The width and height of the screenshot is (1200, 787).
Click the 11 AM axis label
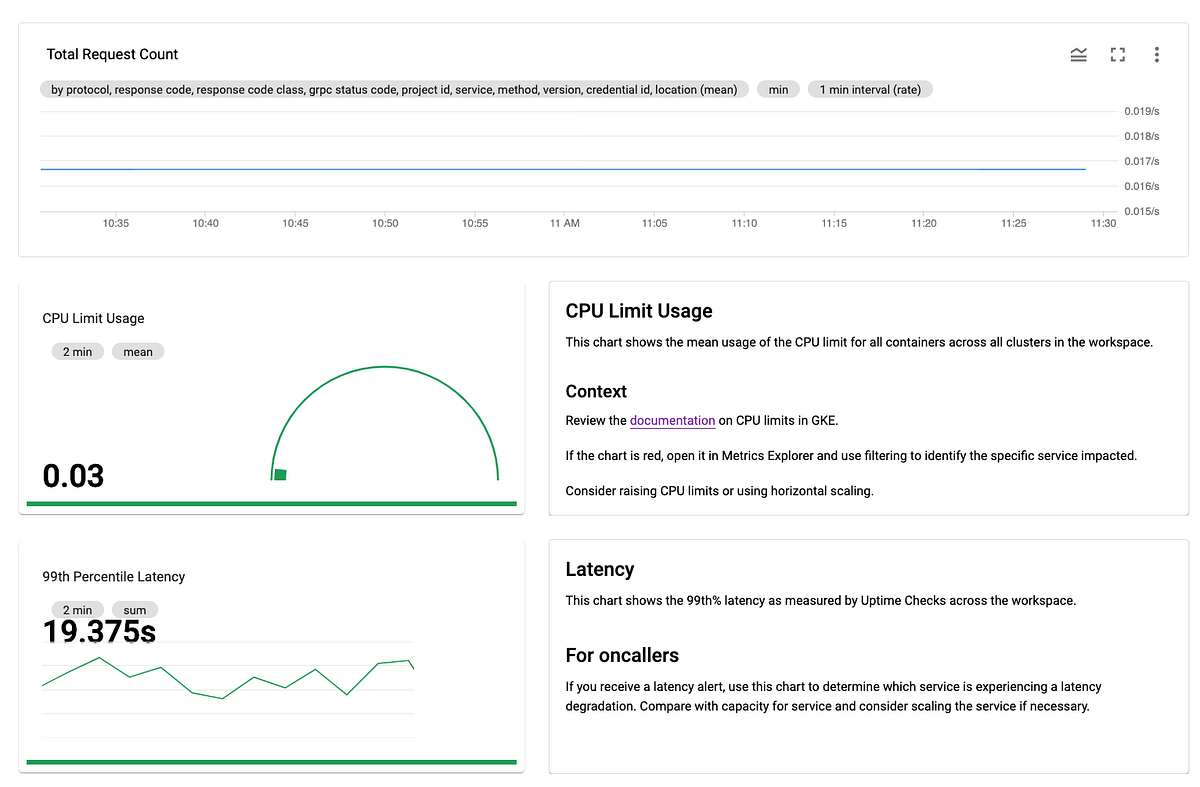tap(564, 223)
